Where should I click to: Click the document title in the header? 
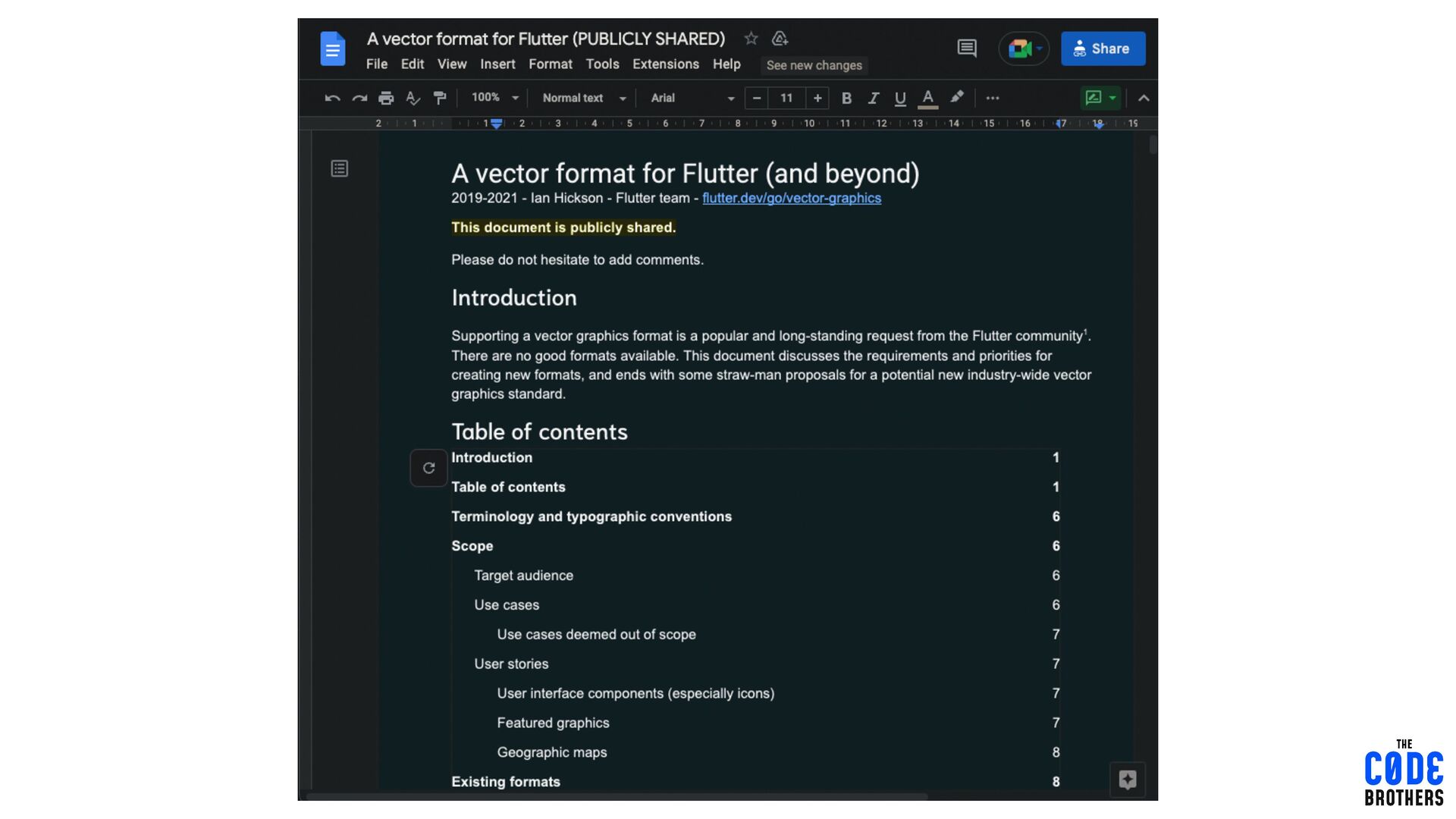[x=546, y=39]
